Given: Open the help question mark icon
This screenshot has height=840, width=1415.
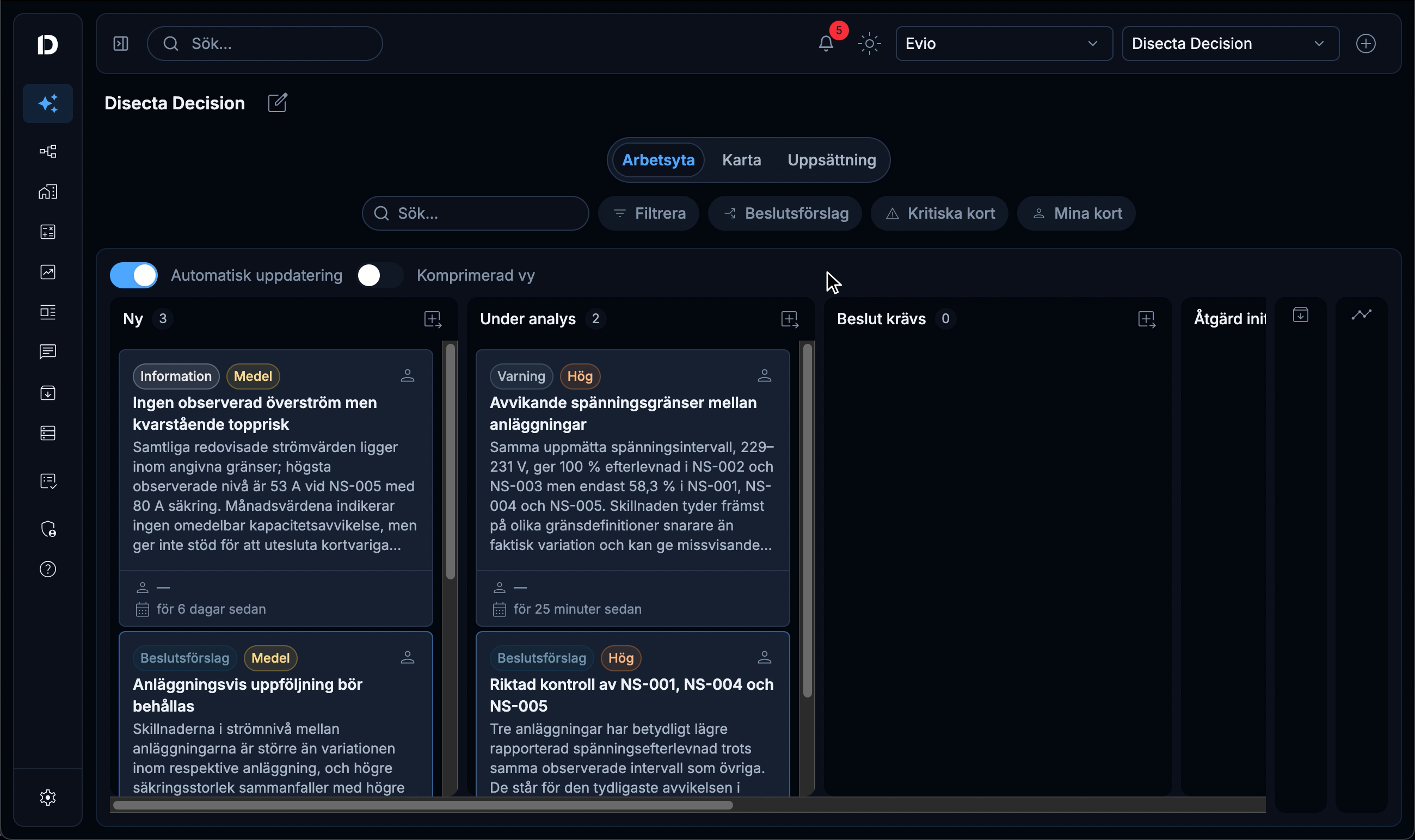Looking at the screenshot, I should (48, 570).
